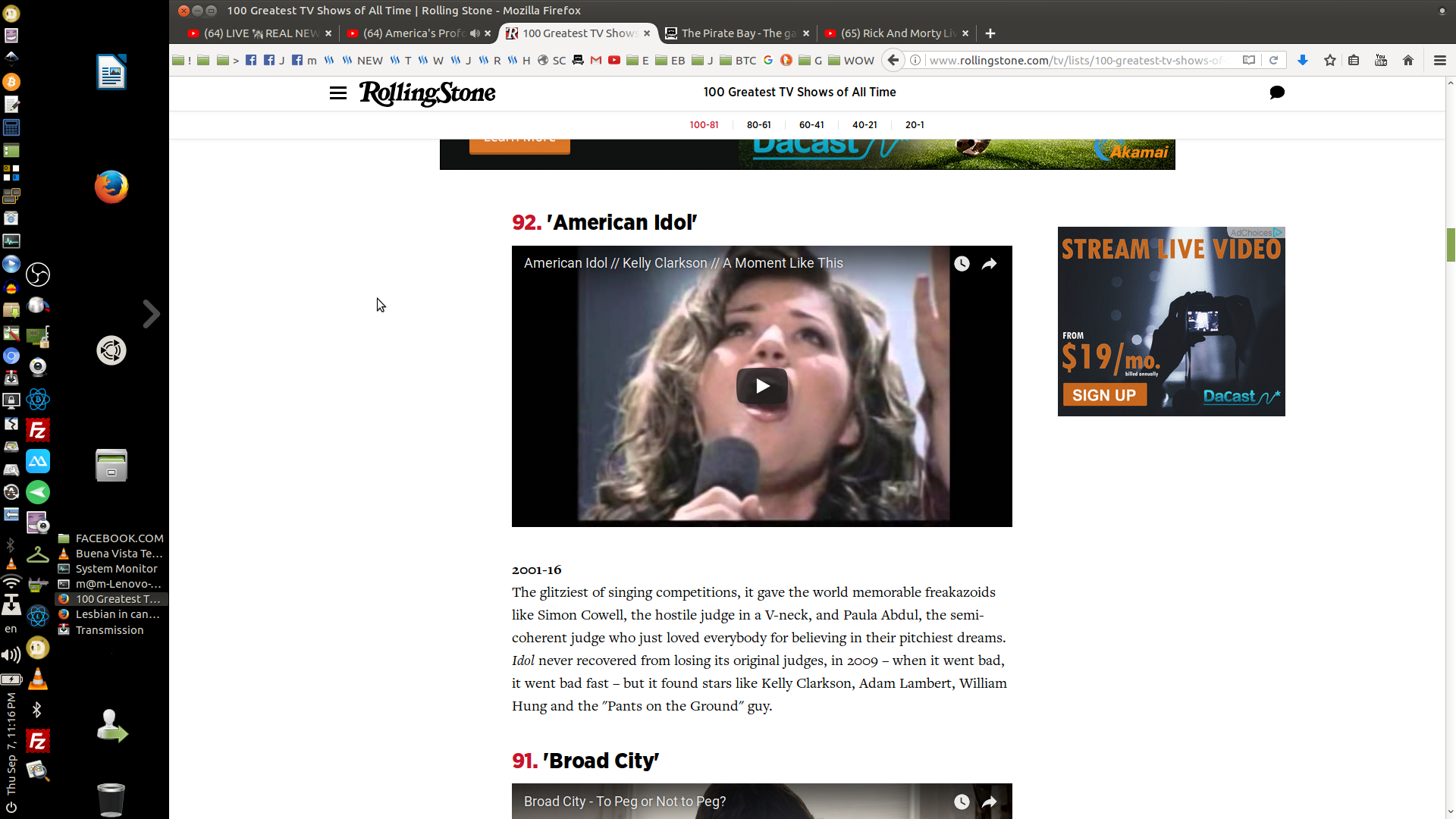
Task: Expand the dock arrow chevron
Action: 151,313
